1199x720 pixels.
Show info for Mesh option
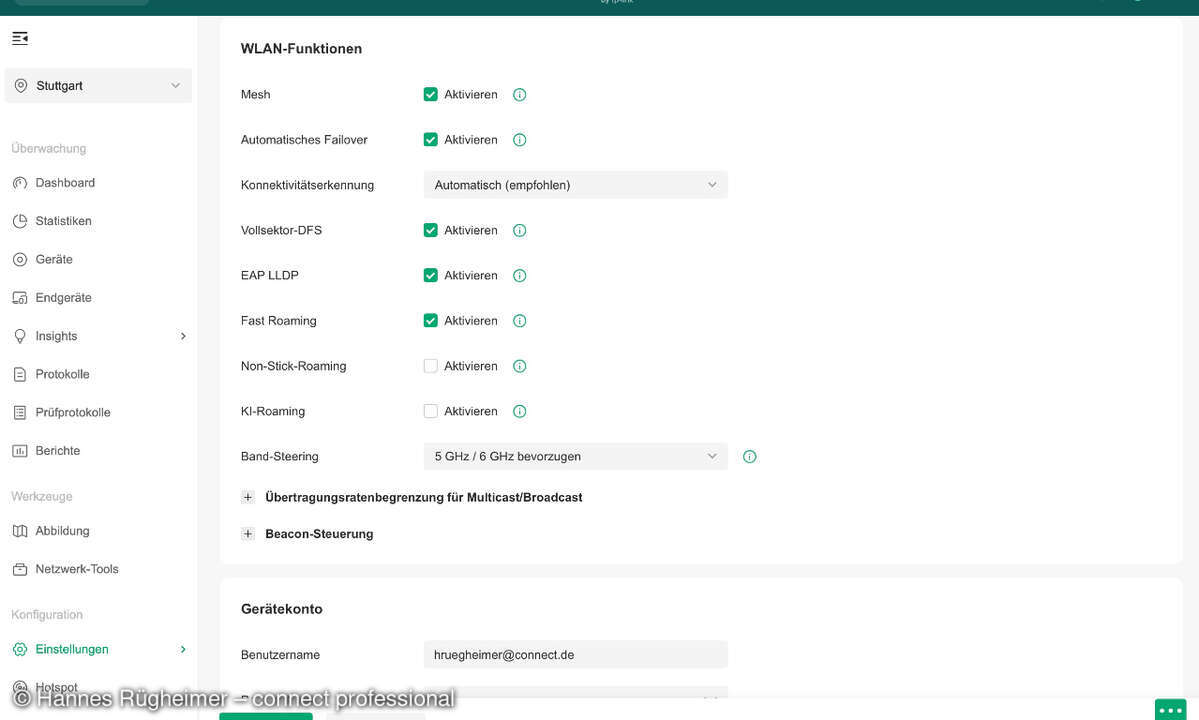519,95
